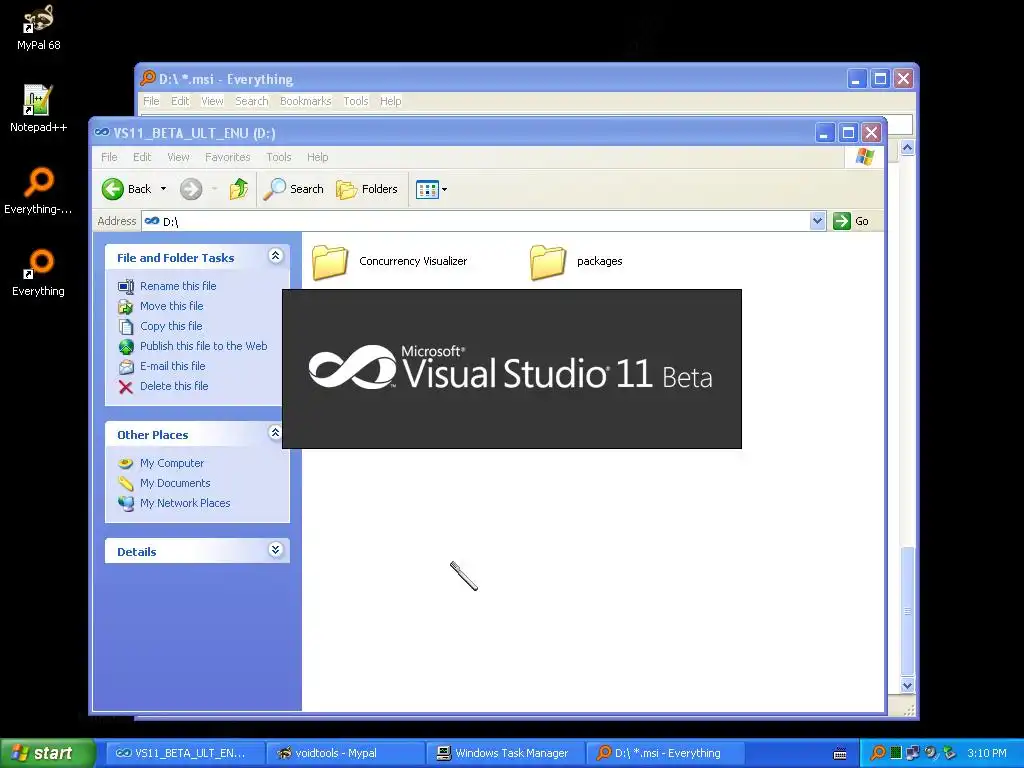Click Everything magnifier tray icon
Screen dimensions: 1024x768
point(878,753)
